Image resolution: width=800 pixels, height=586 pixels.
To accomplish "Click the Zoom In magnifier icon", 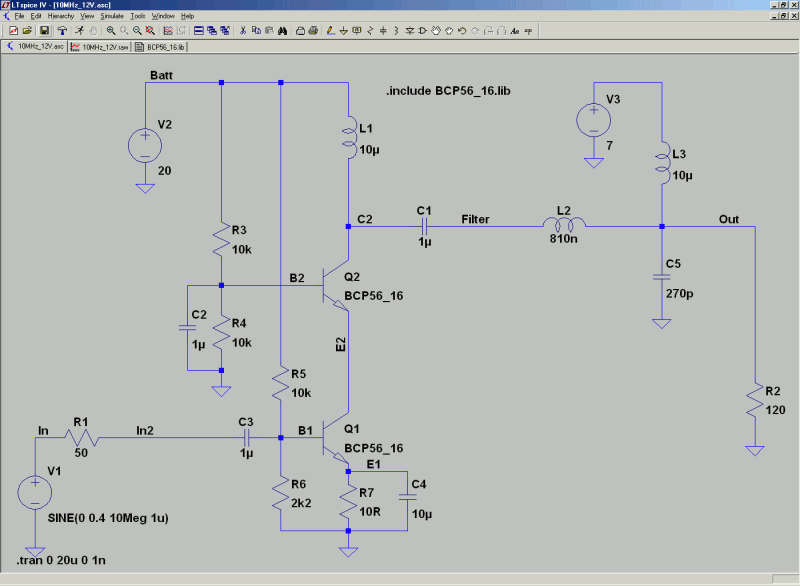I will click(111, 31).
